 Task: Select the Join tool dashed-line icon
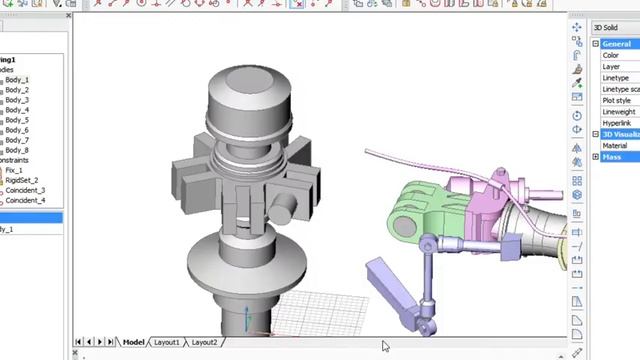(577, 288)
